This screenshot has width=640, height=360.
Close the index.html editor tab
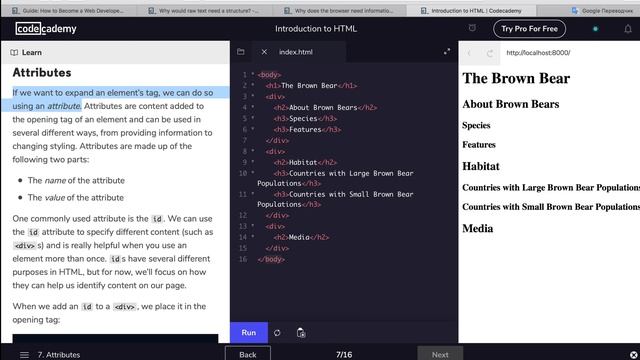coord(264,52)
